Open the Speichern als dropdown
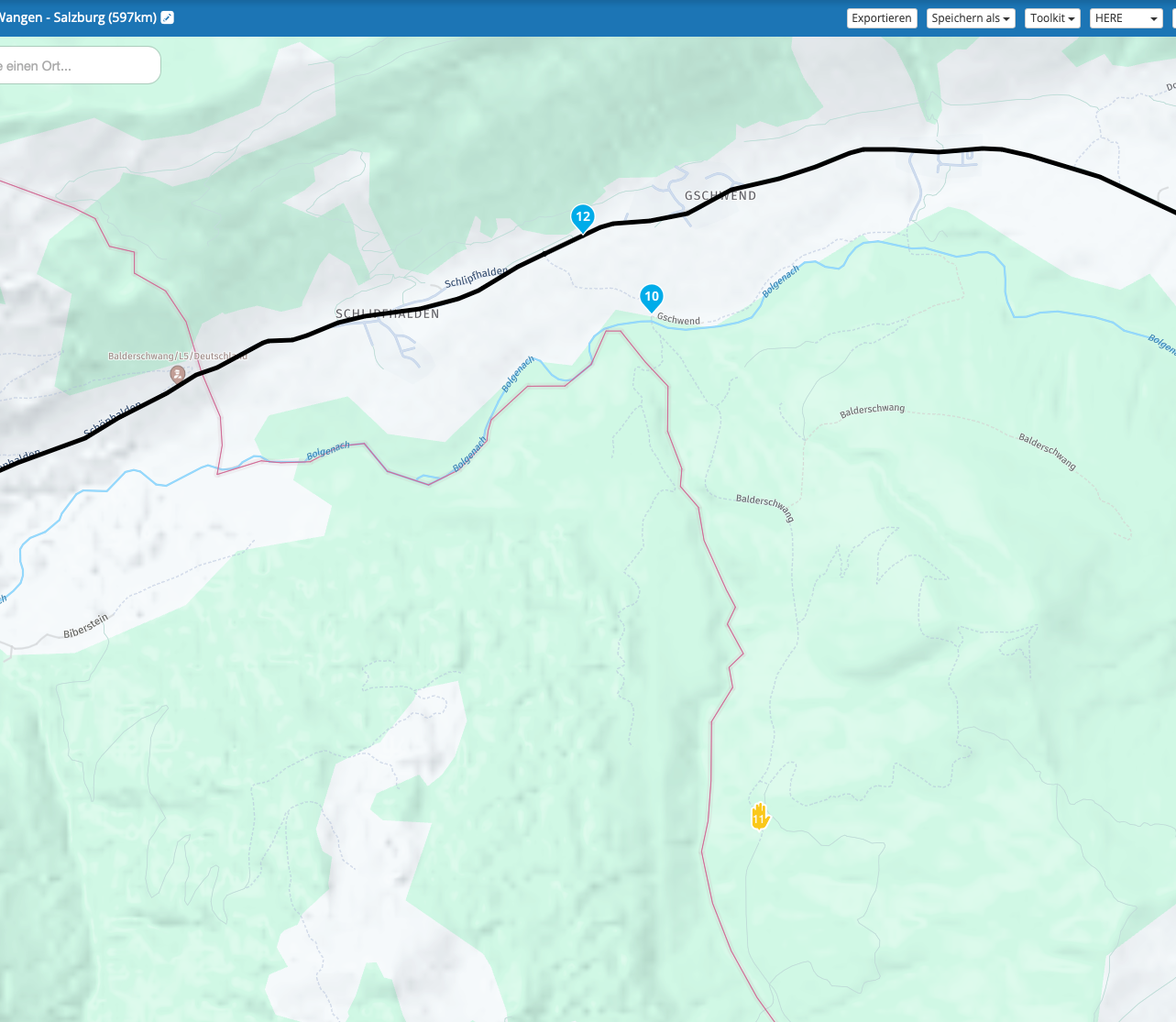 click(971, 18)
